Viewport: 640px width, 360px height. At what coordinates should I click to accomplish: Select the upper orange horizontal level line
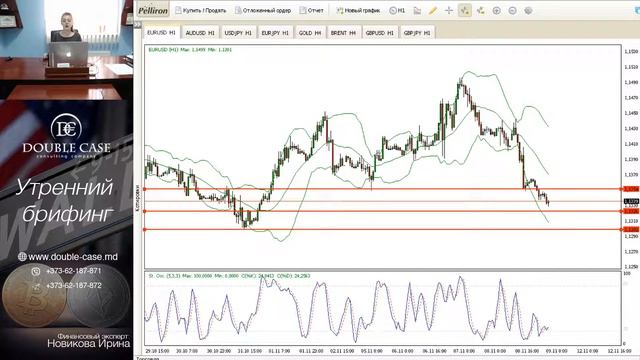(x=382, y=189)
